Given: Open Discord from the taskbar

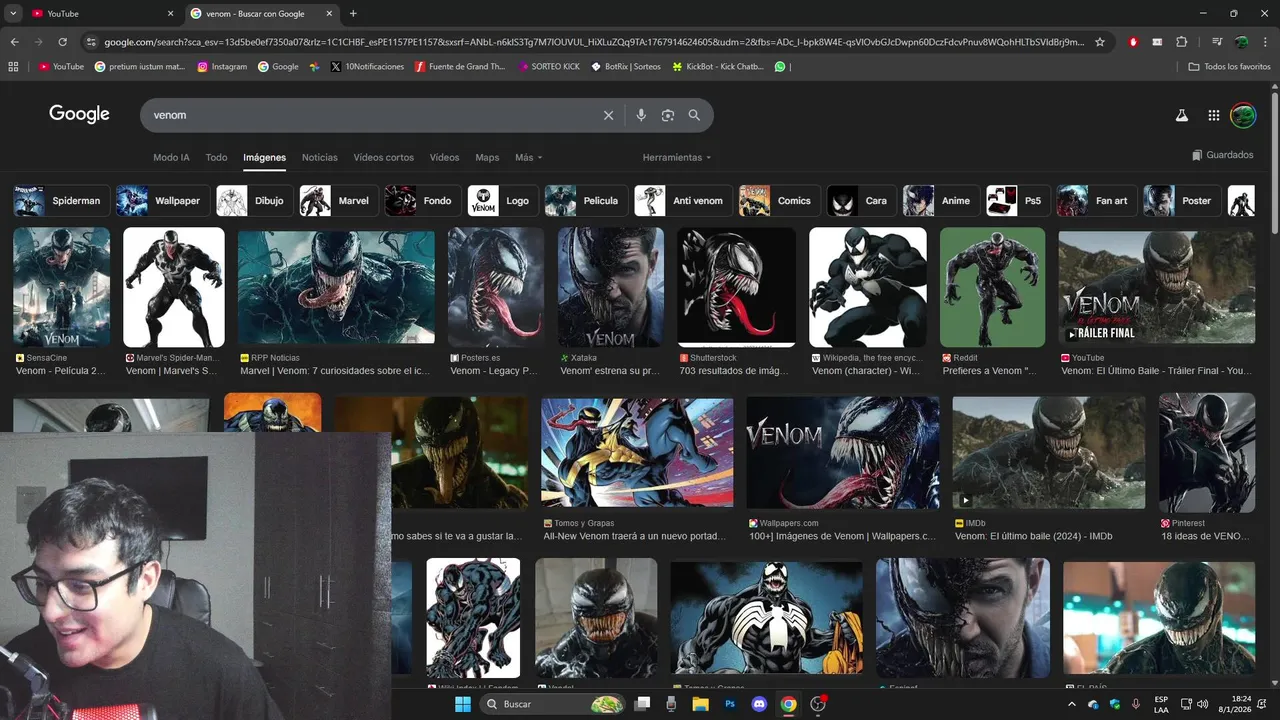Looking at the screenshot, I should (759, 704).
